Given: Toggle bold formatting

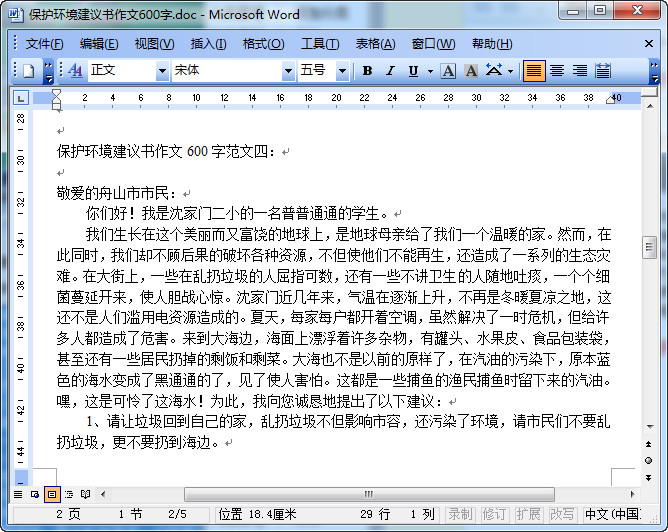Looking at the screenshot, I should 367,71.
